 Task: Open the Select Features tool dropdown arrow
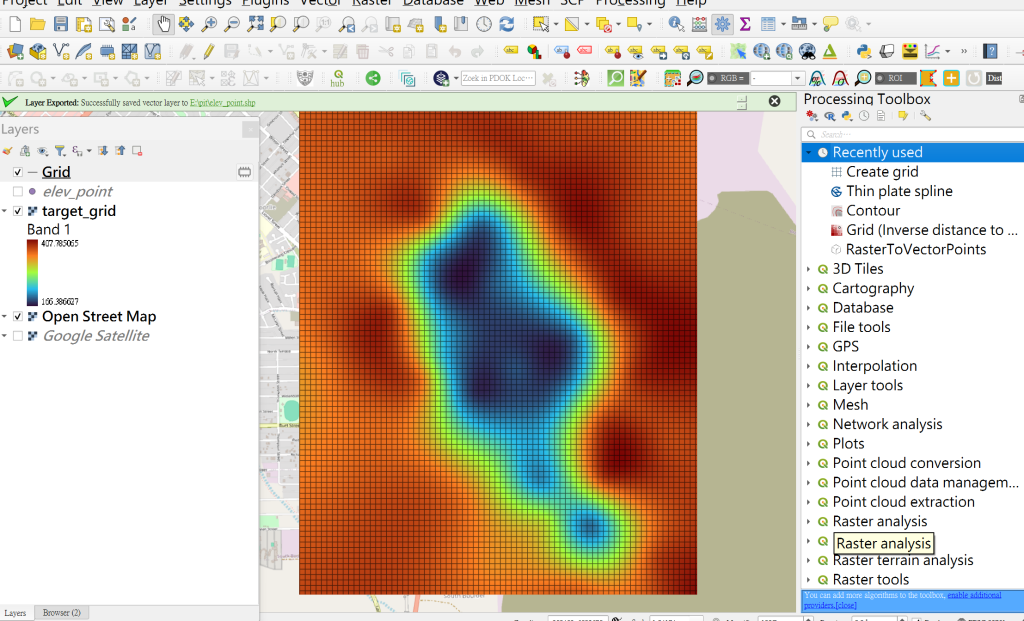click(556, 25)
